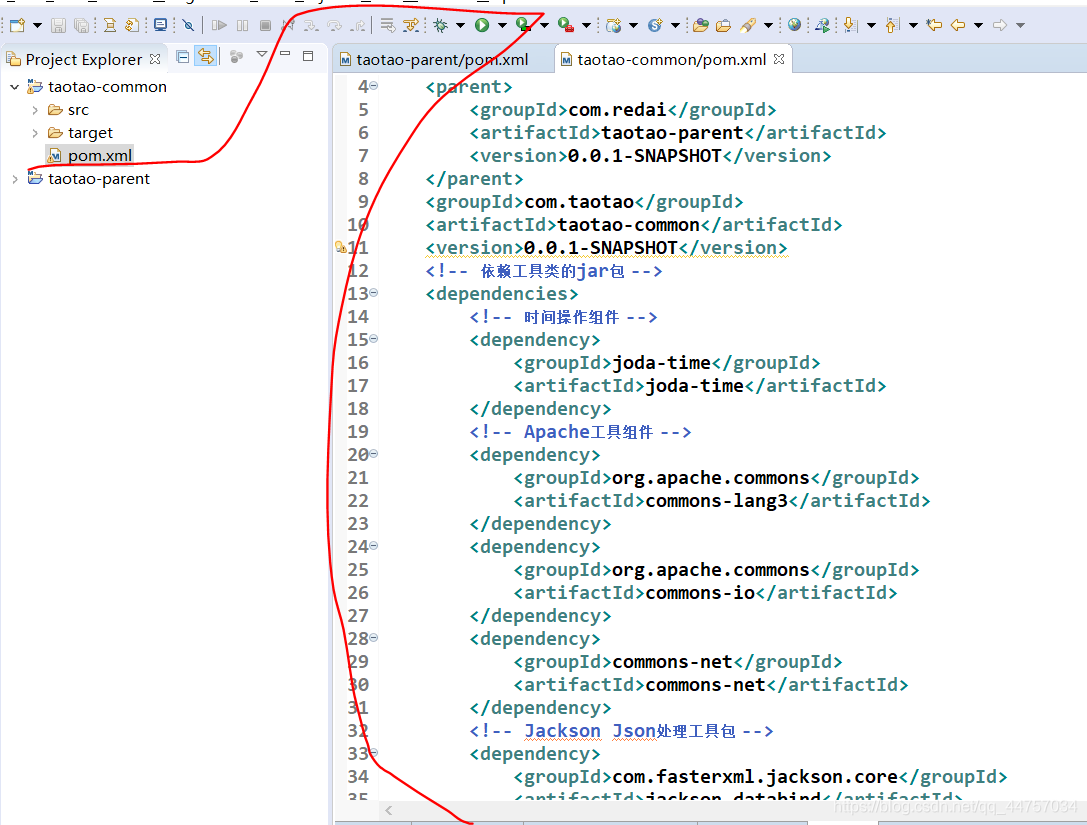1087x825 pixels.
Task: Close the taotao-common/pom.xml tab
Action: 779,59
